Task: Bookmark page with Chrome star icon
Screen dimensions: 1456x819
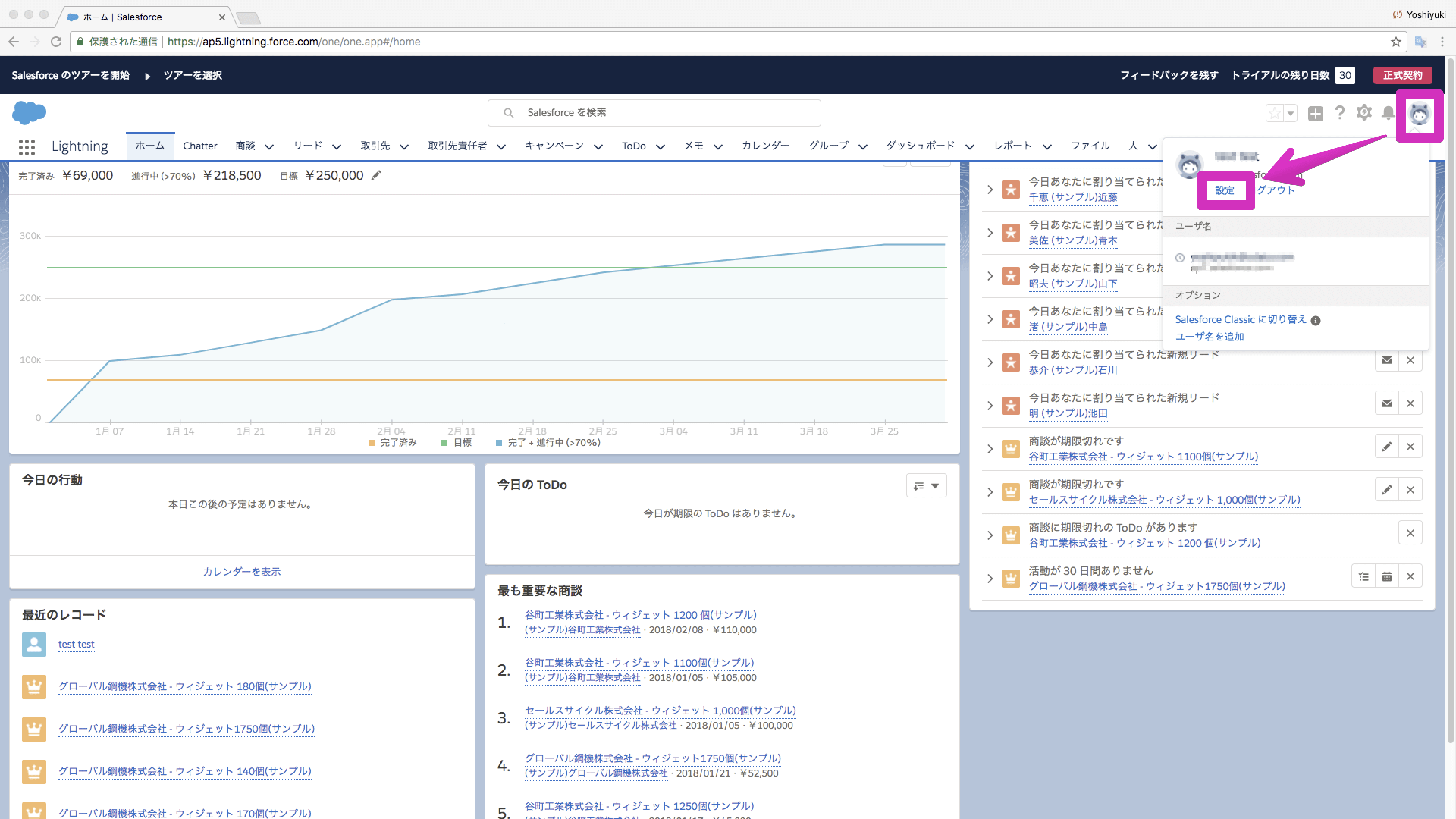Action: (1395, 42)
